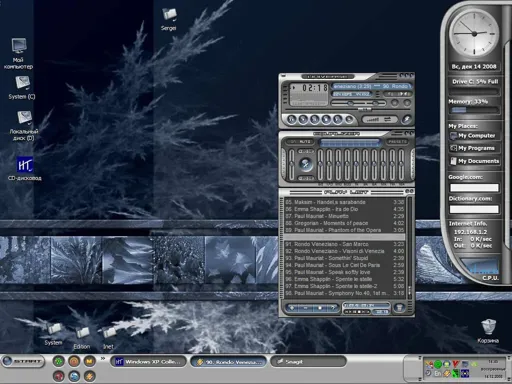Screen dimensions: 512x384
Task: Click Winamp pause button
Action: point(315,119)
